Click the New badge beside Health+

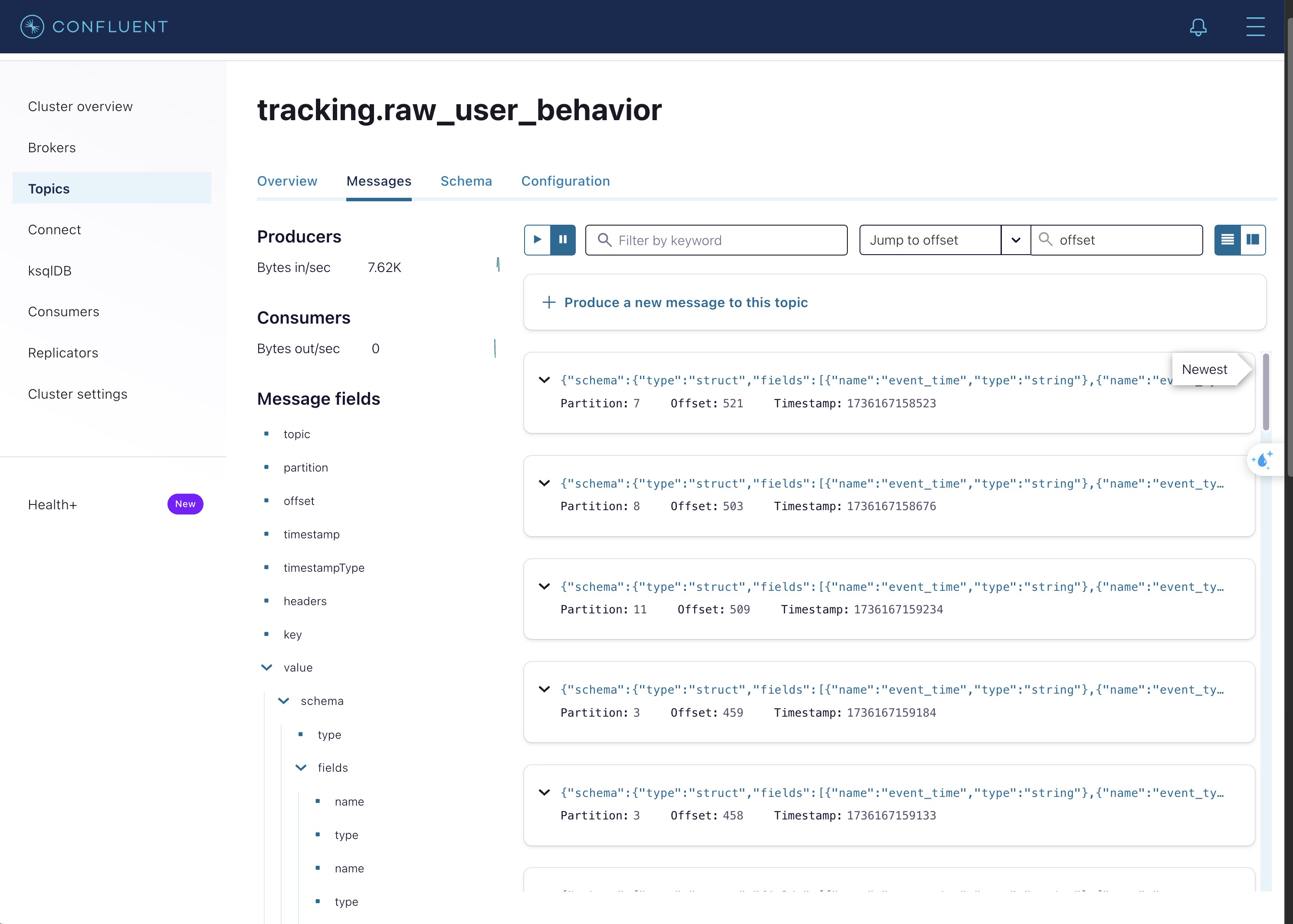[185, 504]
